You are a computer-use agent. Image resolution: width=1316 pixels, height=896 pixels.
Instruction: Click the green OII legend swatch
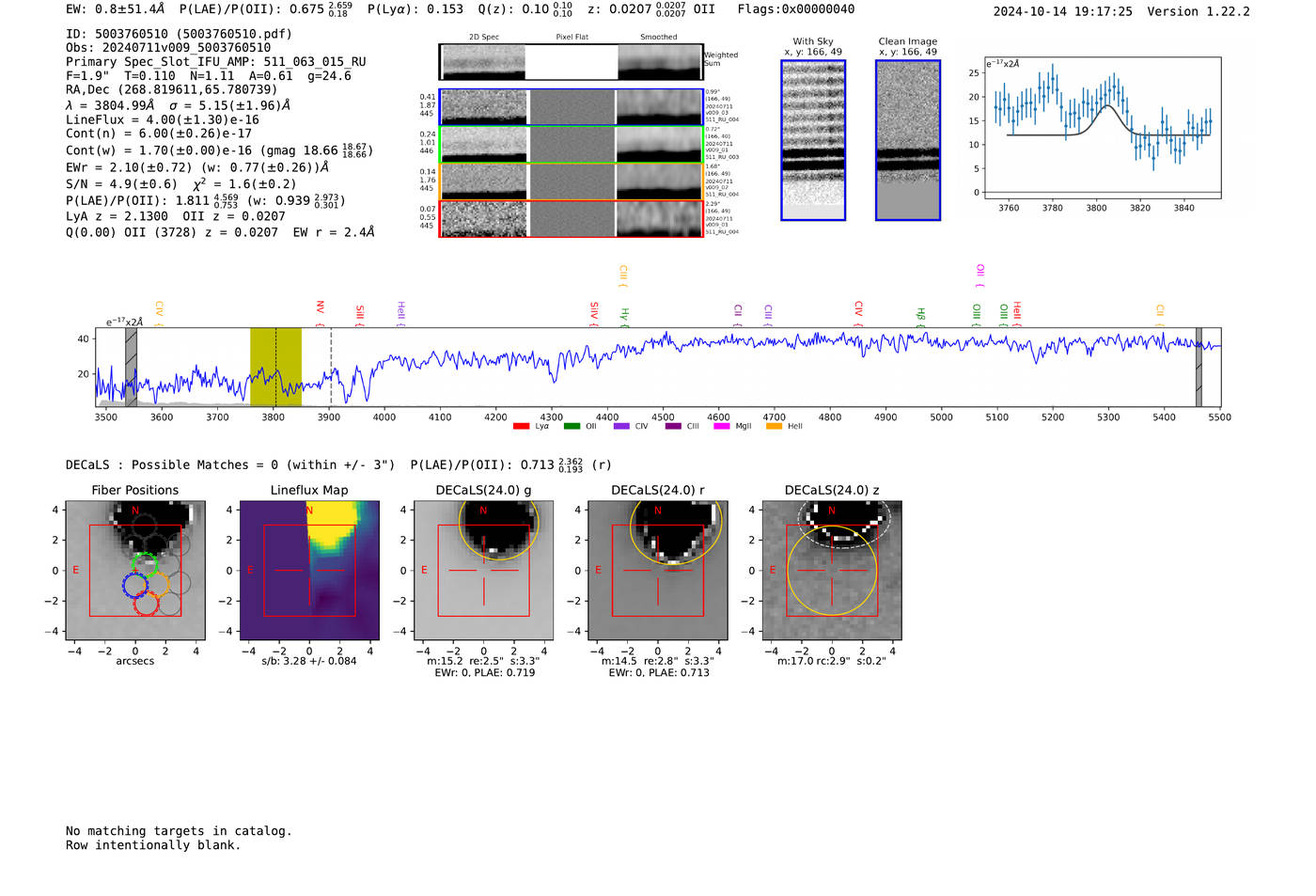tap(572, 427)
